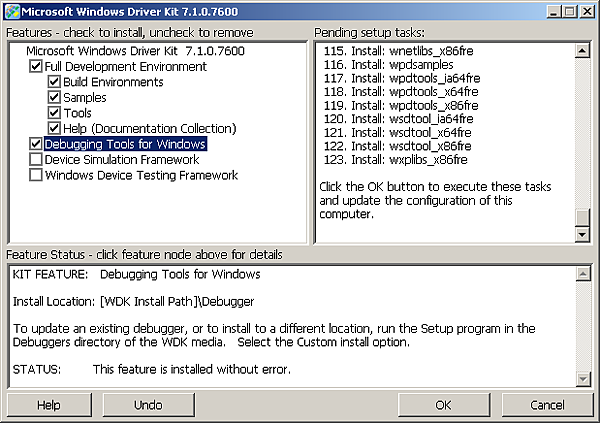Screen dimensions: 600x423
Task: Click task 117 Install wpdtools_ia64fre
Action: click(402, 78)
